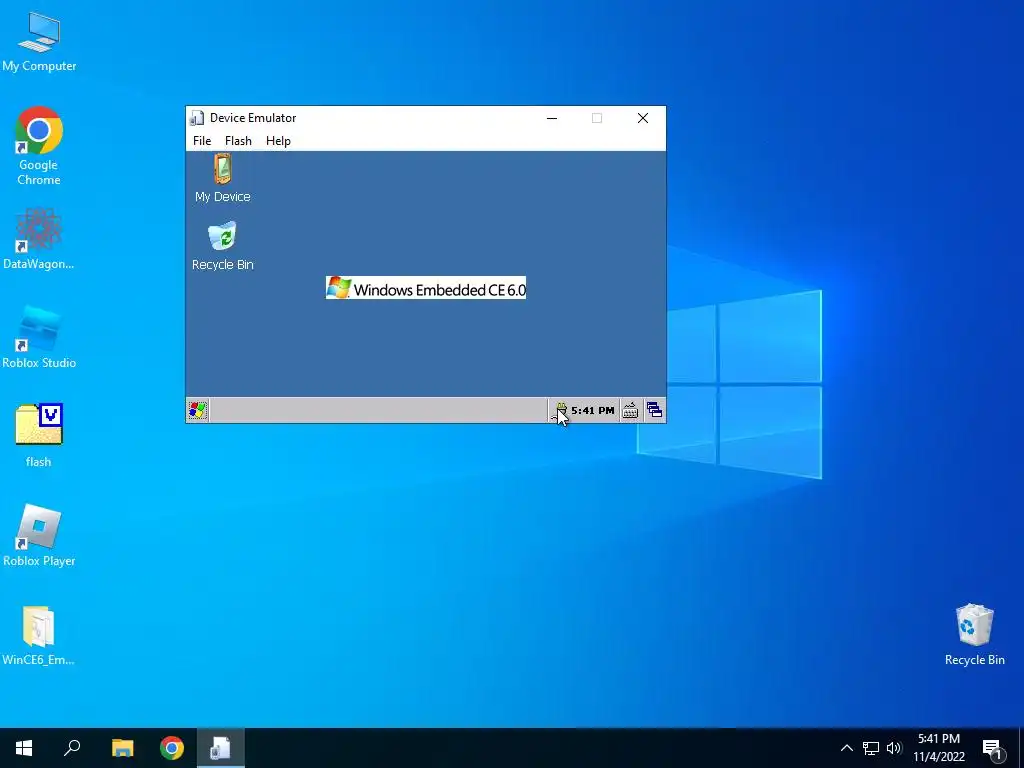1024x768 pixels.
Task: Open the Flash menu in Device Emulator
Action: pos(238,141)
